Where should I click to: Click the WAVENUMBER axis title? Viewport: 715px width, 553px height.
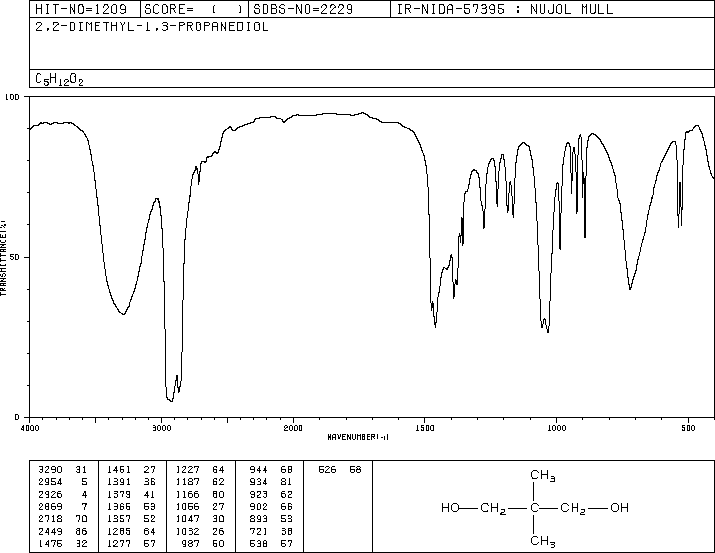358,437
